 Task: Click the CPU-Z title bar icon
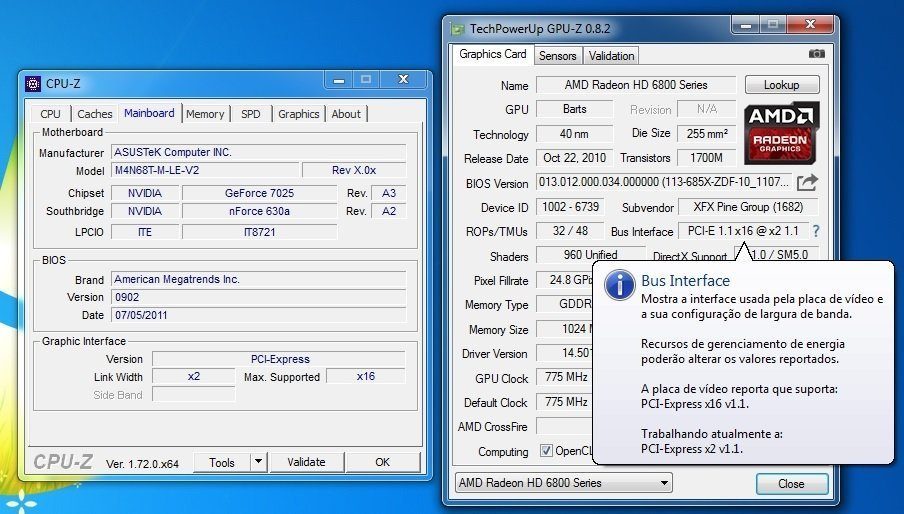[x=33, y=84]
